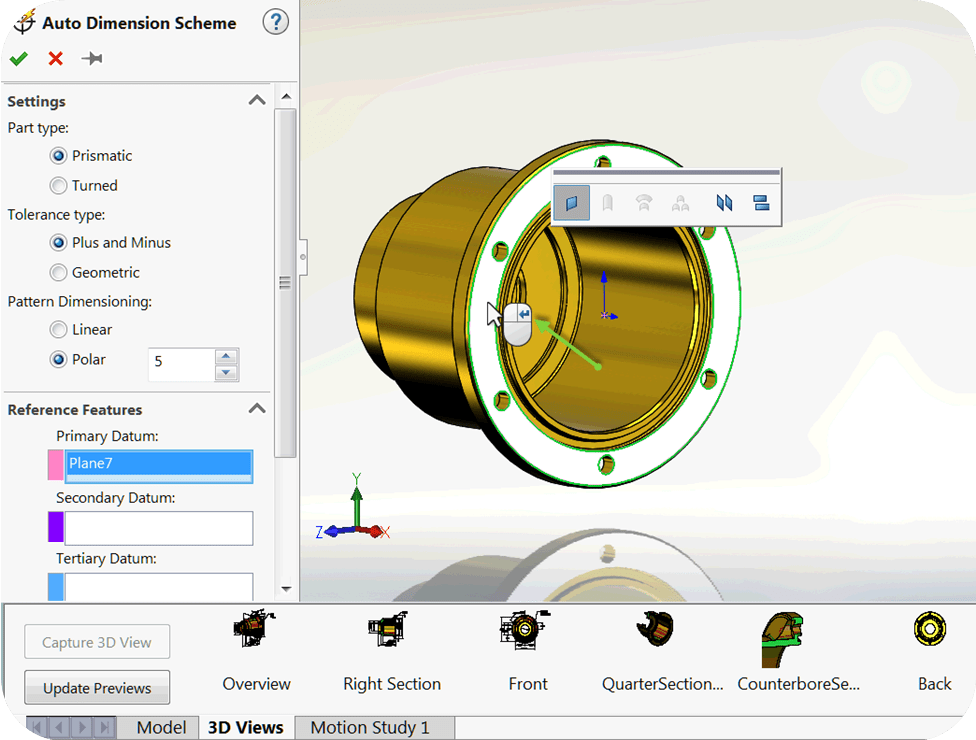Click the empty Tertiary Datum field
The height and width of the screenshot is (740, 976).
point(159,587)
